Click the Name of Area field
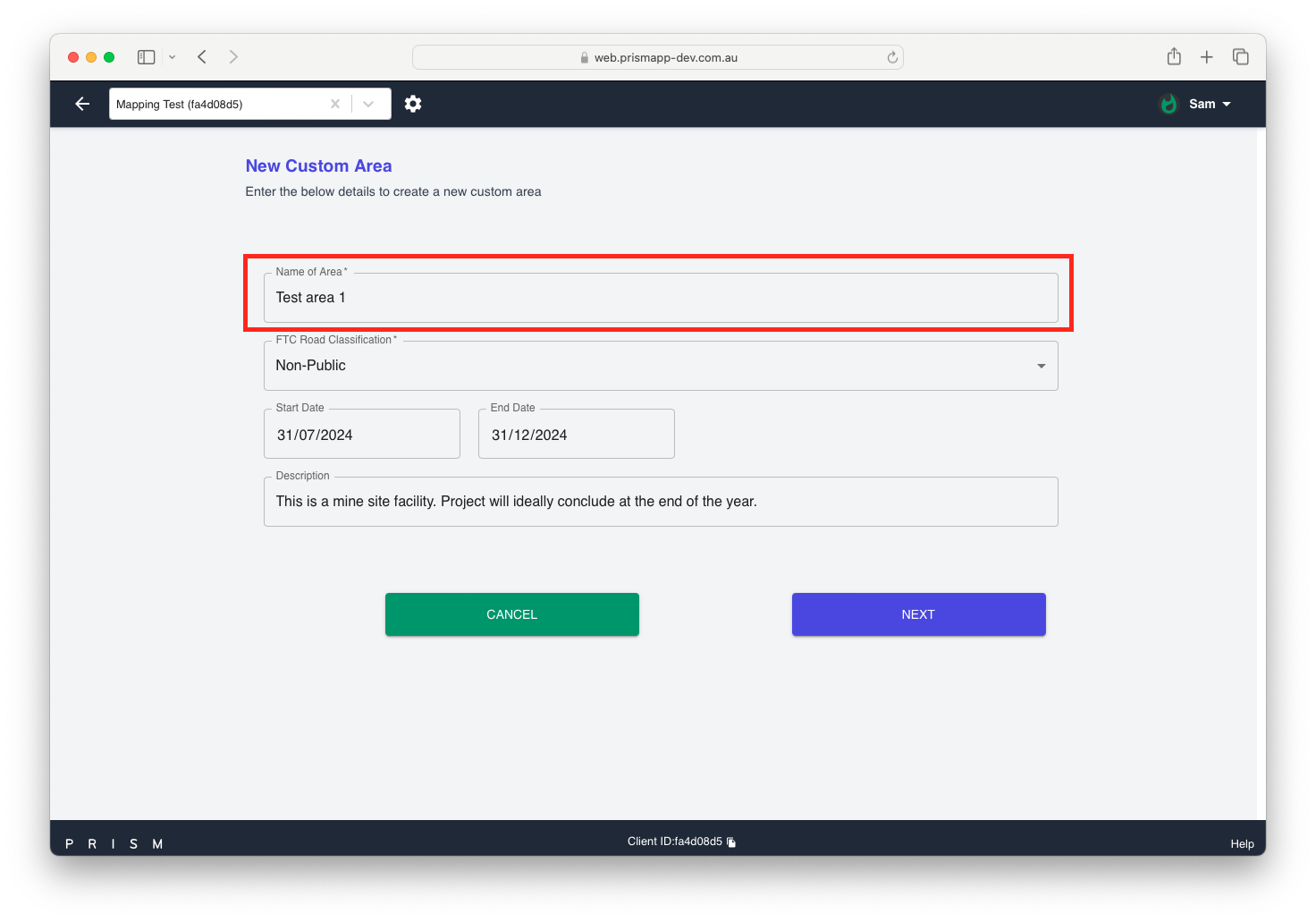The height and width of the screenshot is (922, 1316). click(x=660, y=298)
